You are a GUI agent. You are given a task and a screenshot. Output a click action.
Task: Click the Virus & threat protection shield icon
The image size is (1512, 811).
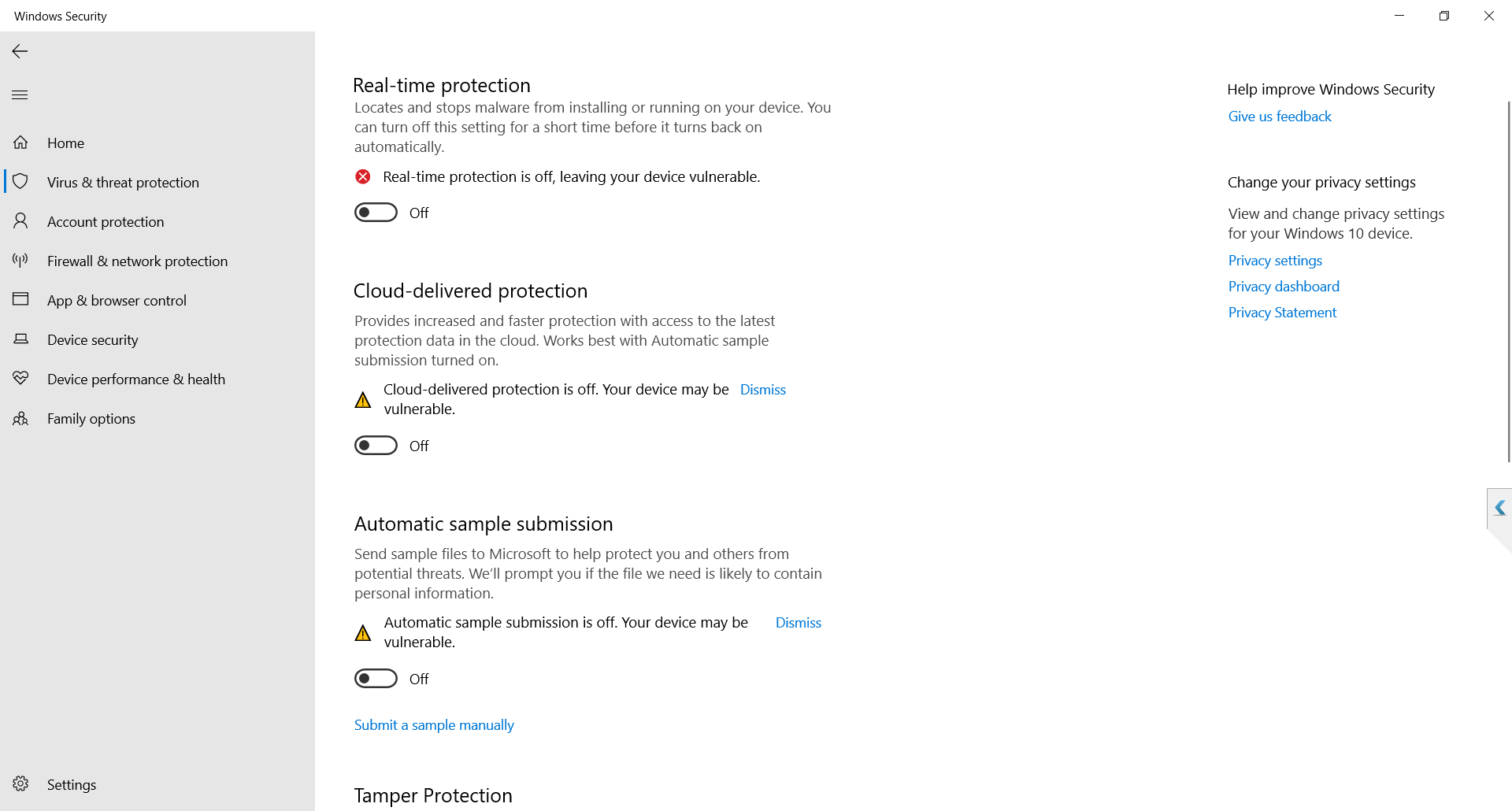click(20, 182)
